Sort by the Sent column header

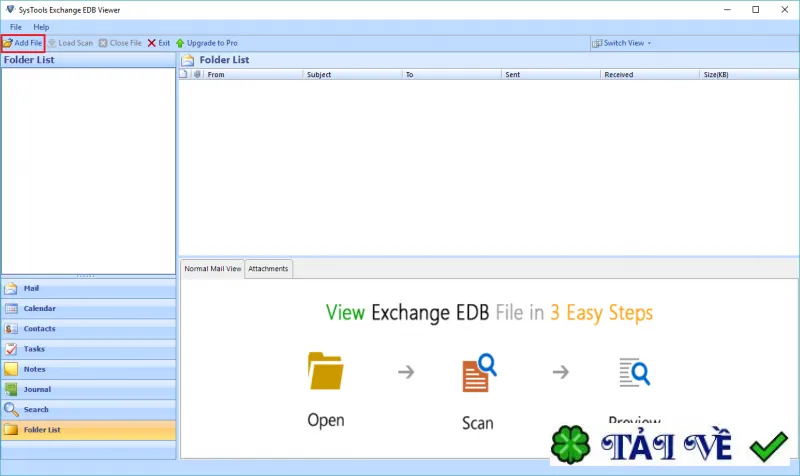(x=551, y=74)
